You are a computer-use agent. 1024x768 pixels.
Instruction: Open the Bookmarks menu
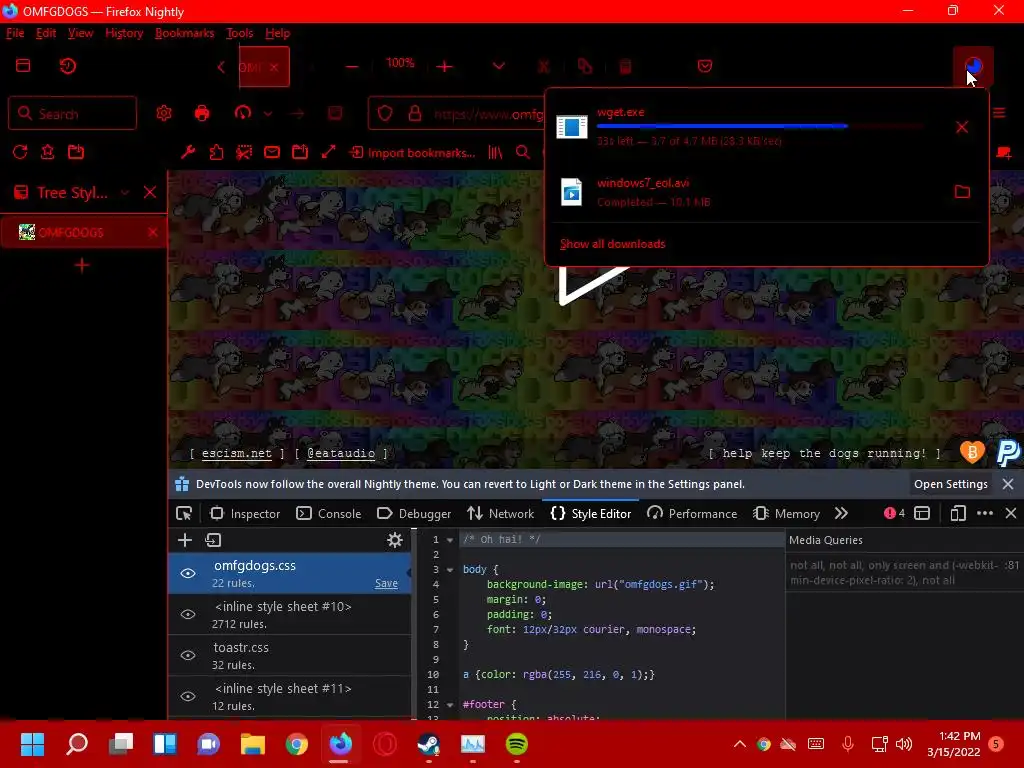184,33
